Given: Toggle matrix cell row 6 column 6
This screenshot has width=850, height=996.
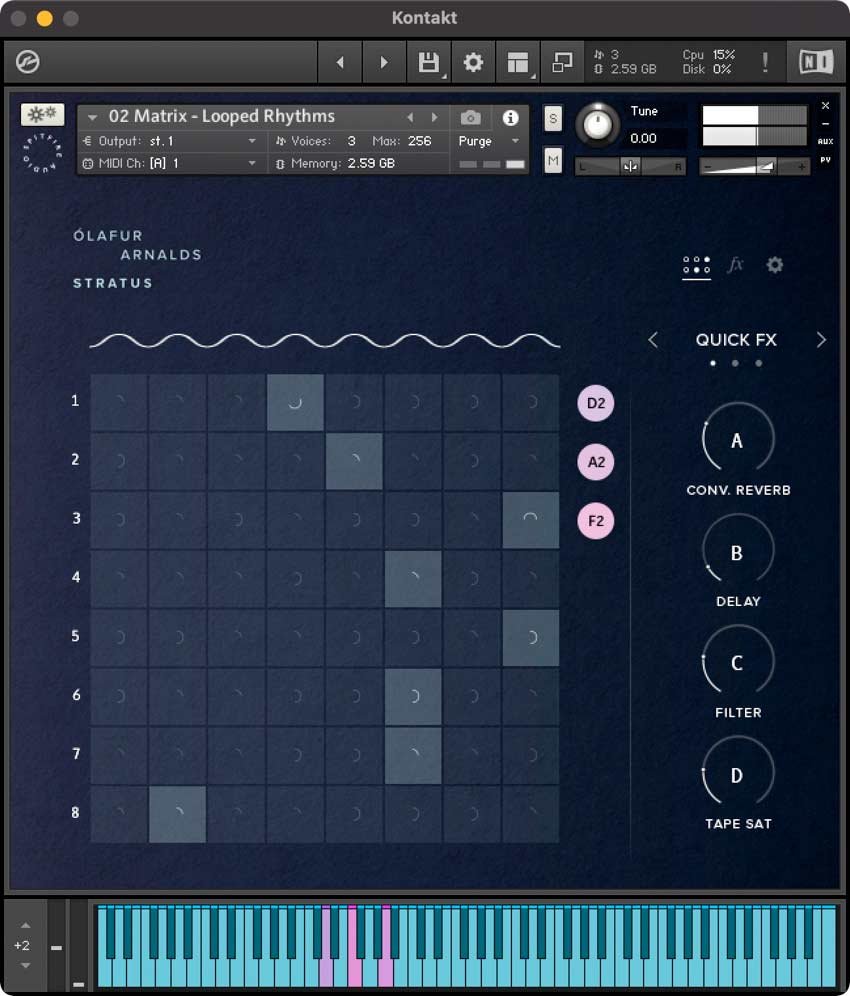Looking at the screenshot, I should [x=413, y=696].
